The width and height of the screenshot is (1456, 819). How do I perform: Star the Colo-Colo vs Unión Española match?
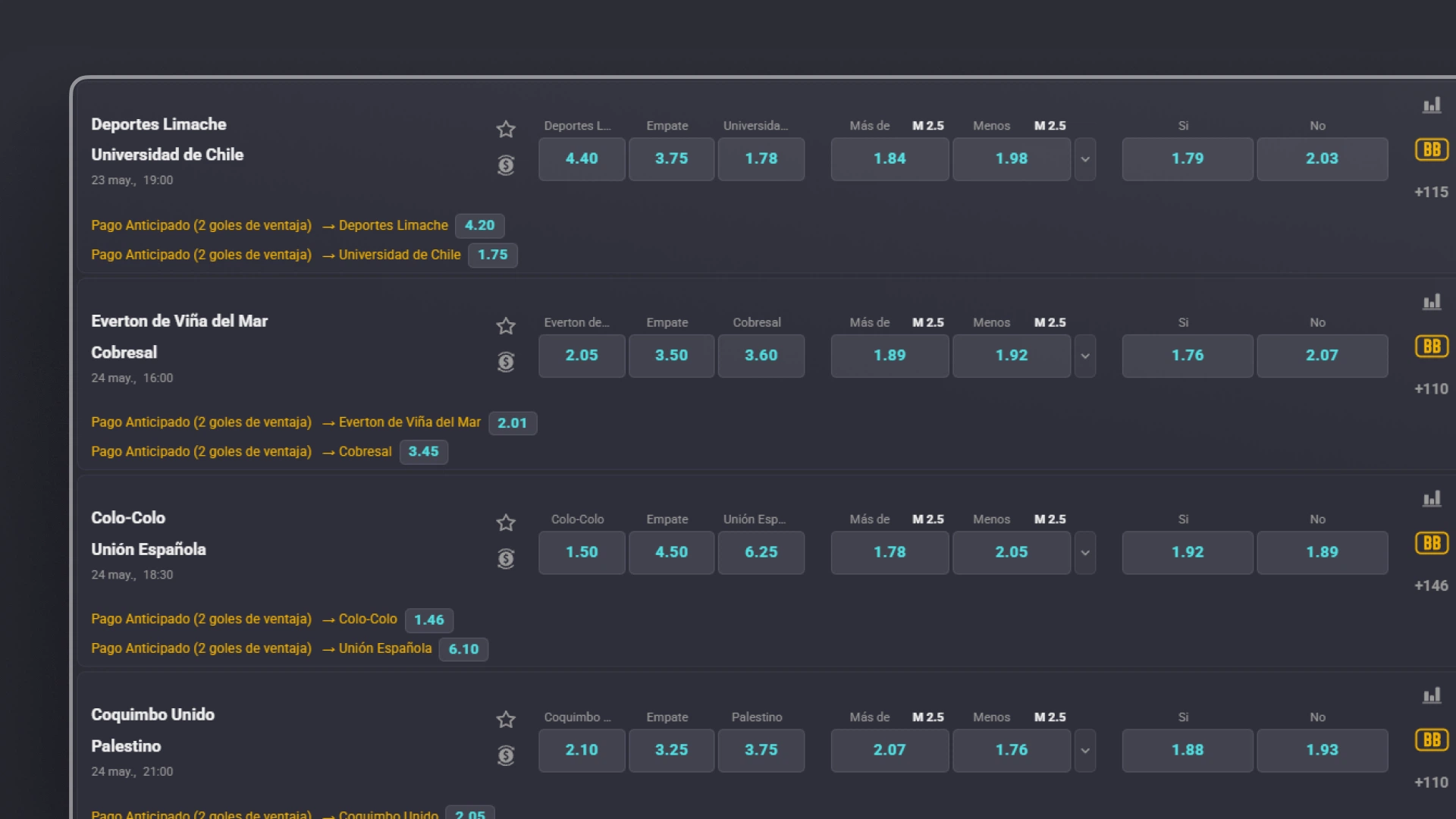click(506, 522)
